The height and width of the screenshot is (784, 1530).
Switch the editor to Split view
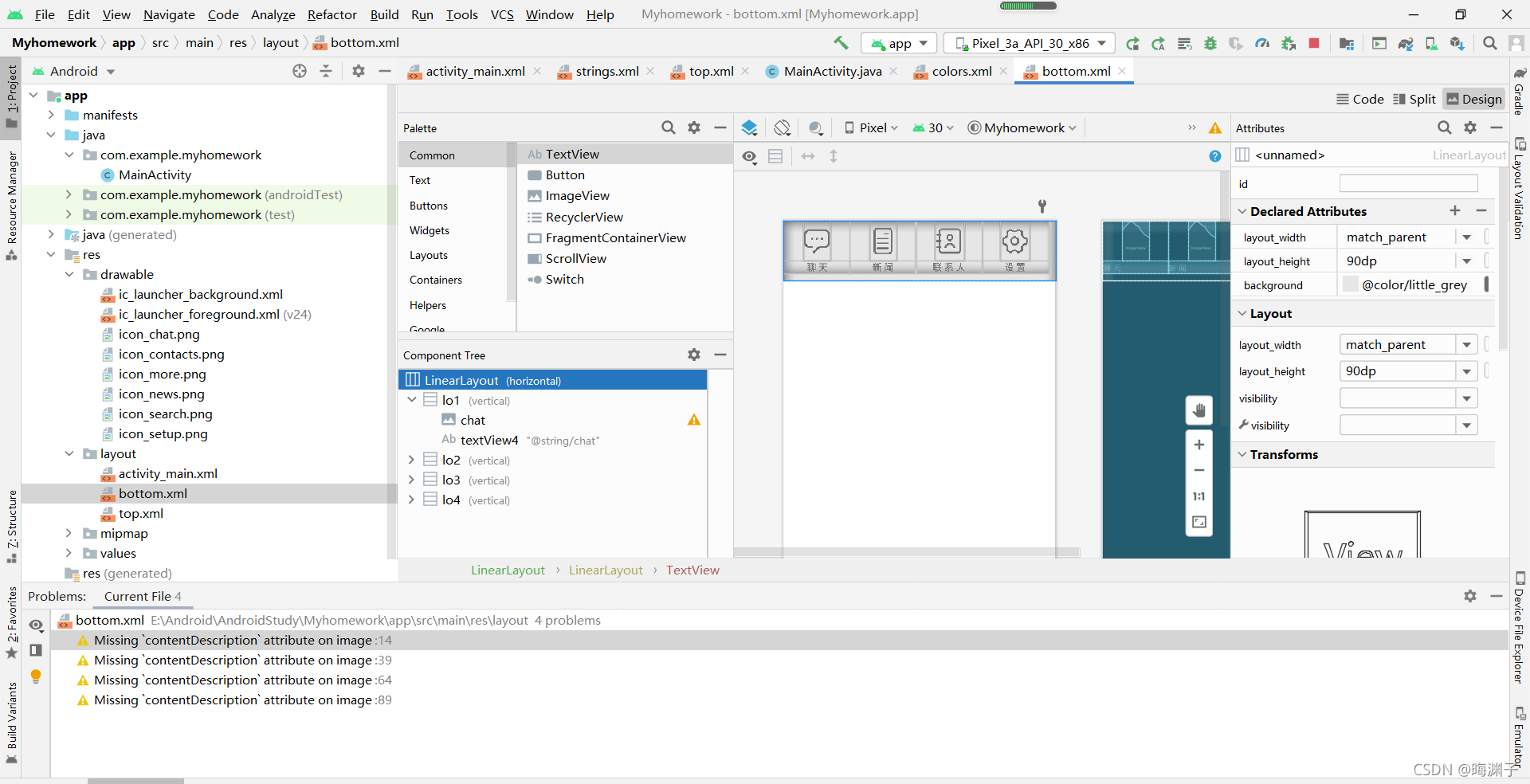tap(1414, 99)
